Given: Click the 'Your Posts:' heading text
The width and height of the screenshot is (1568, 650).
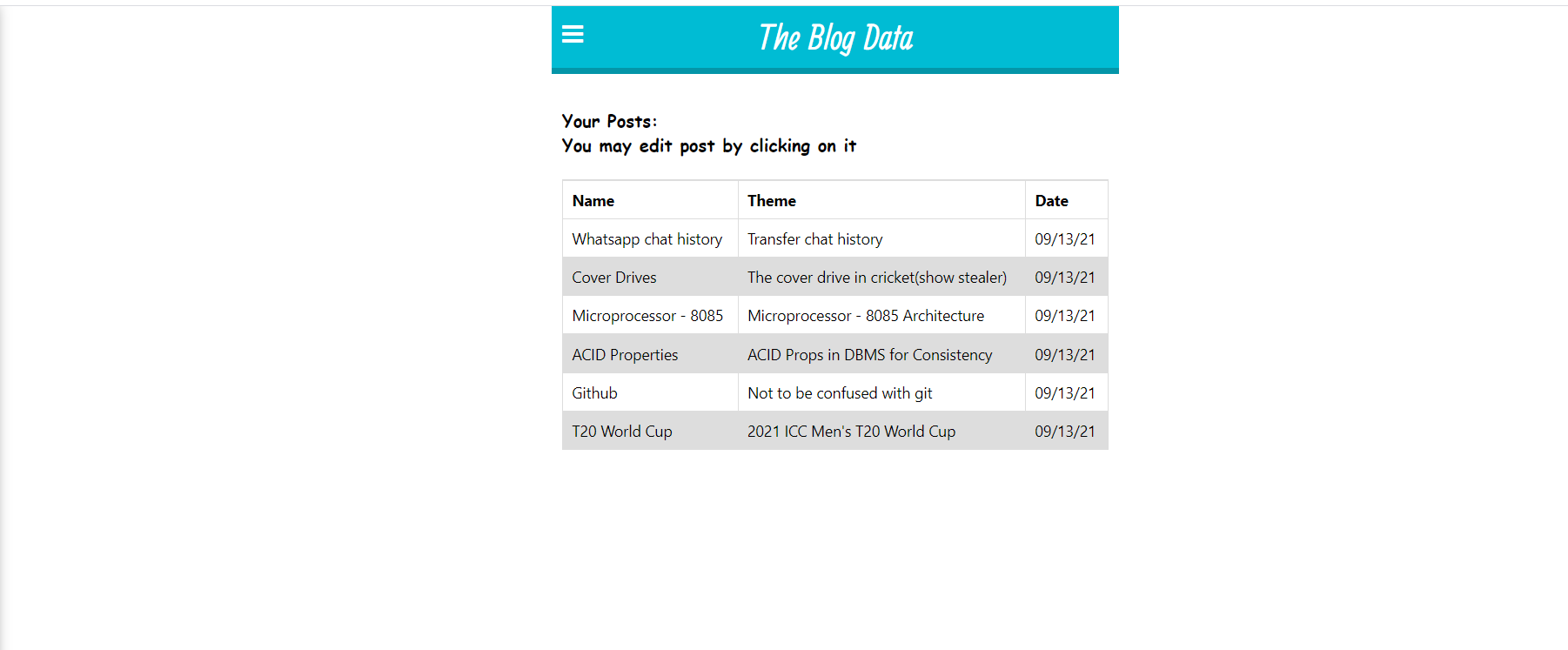Looking at the screenshot, I should (x=608, y=121).
